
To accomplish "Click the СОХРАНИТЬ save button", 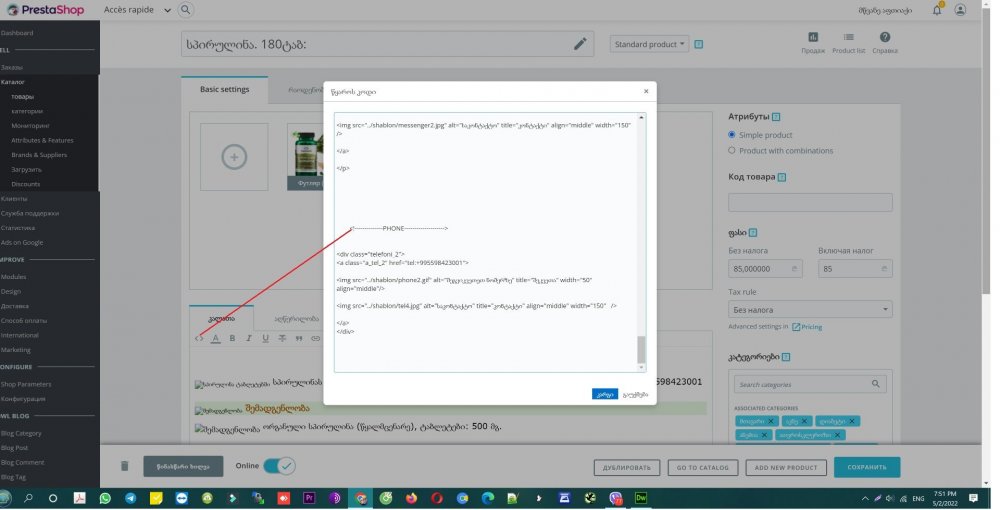I will coord(867,467).
